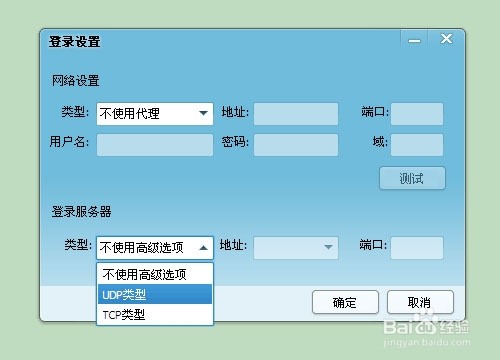The height and width of the screenshot is (360, 500).
Task: Focus the proxy 端口 input field
Action: (x=417, y=114)
